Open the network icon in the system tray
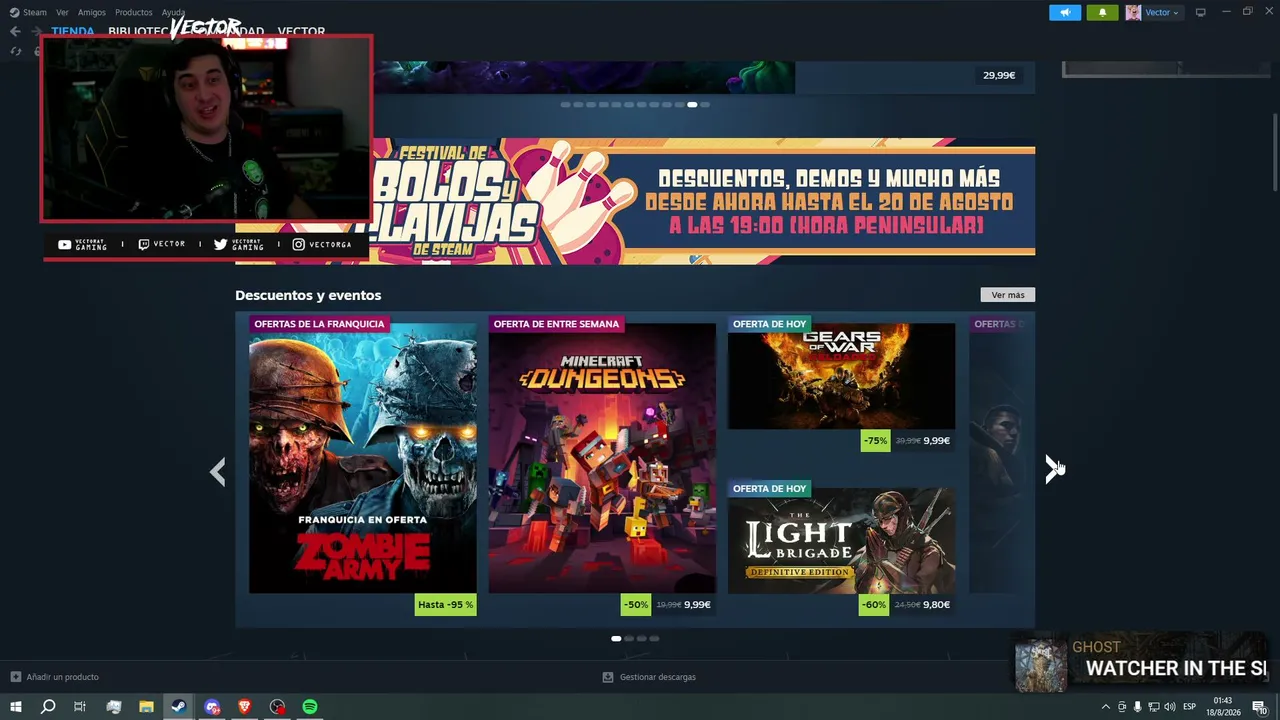1280x720 pixels. point(1153,707)
